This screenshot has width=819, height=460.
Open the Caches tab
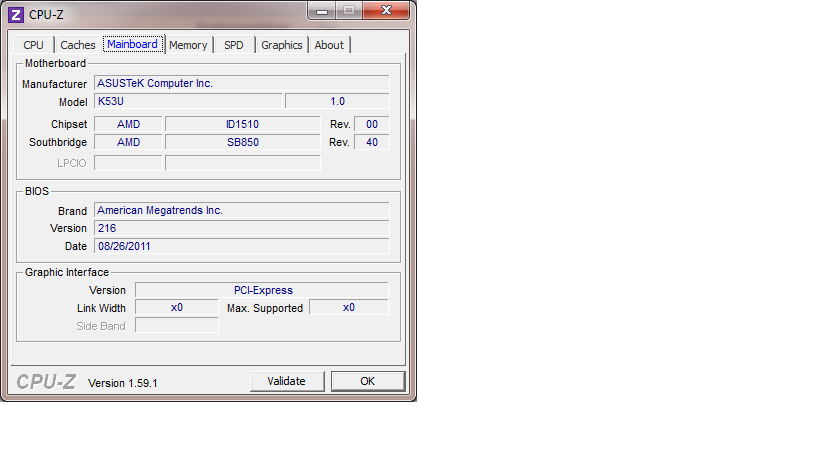pyautogui.click(x=78, y=45)
